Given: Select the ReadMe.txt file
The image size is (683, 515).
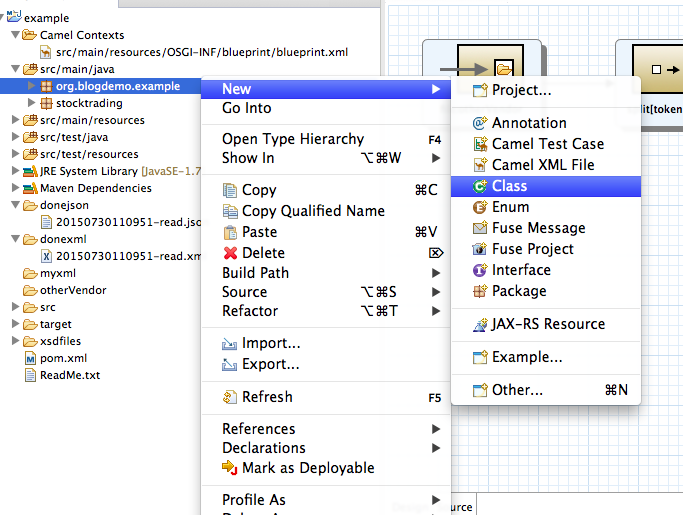Looking at the screenshot, I should 70,375.
